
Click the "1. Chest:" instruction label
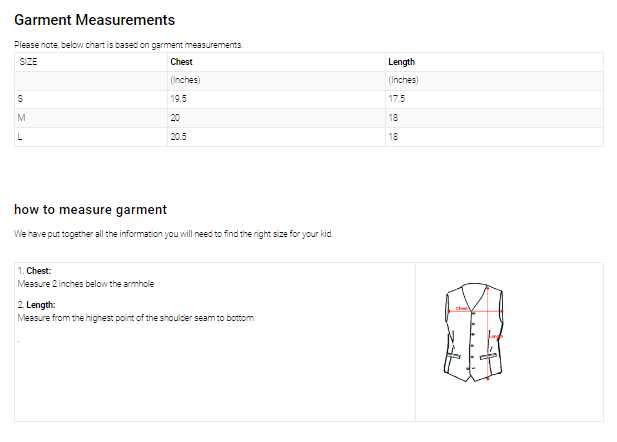34,271
